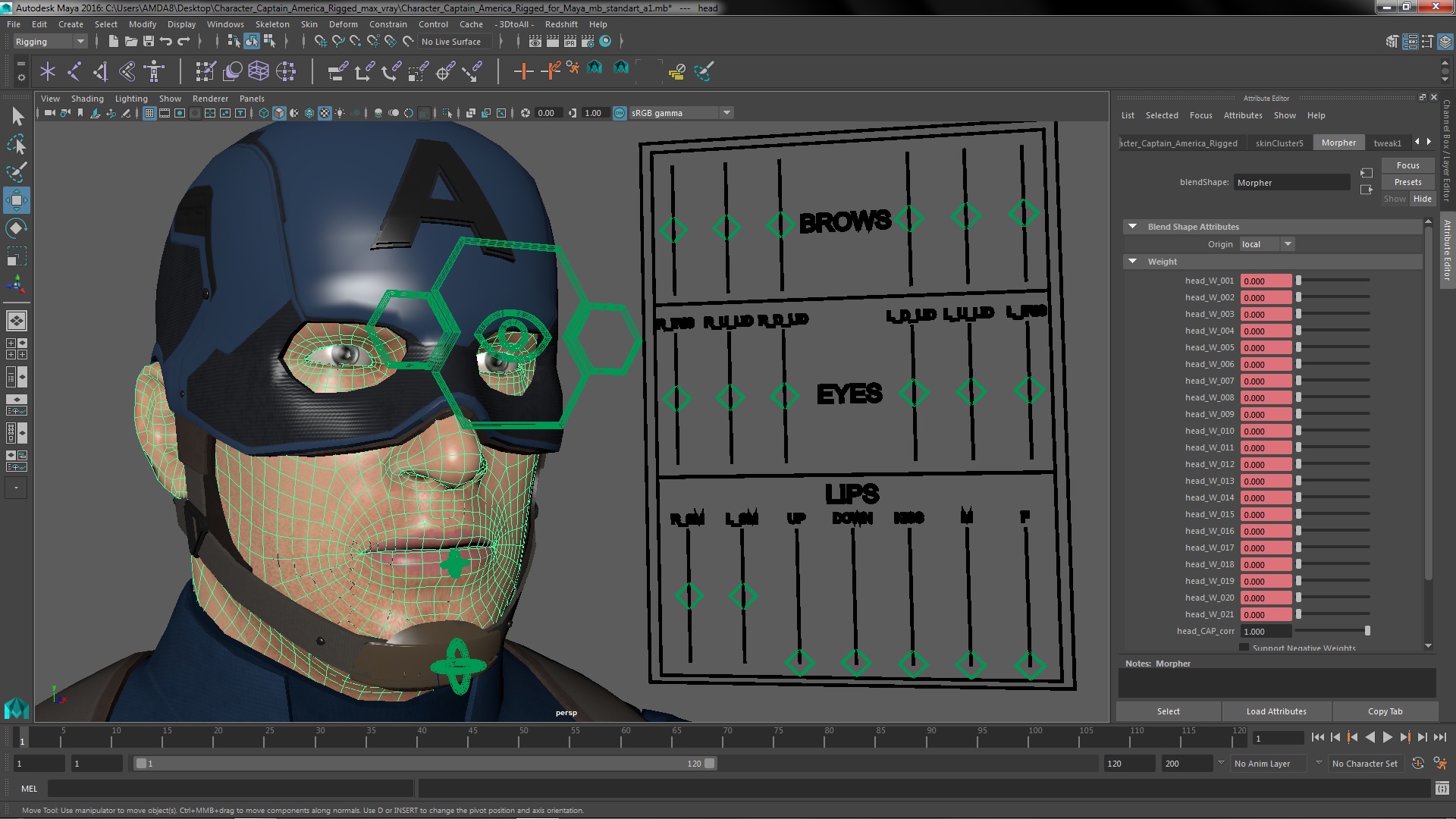Viewport: 1456px width, 819px height.
Task: Play the animation forward
Action: tap(1387, 737)
